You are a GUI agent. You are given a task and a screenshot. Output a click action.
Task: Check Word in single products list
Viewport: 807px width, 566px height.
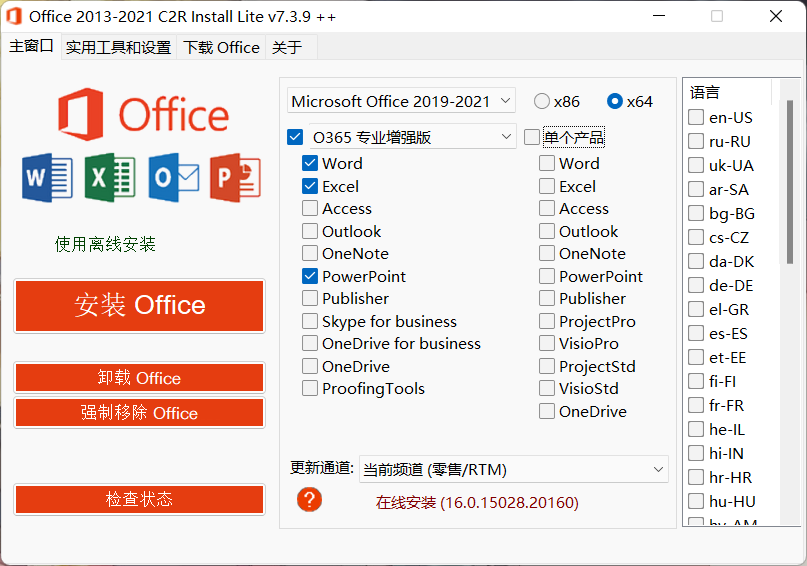pyautogui.click(x=547, y=163)
